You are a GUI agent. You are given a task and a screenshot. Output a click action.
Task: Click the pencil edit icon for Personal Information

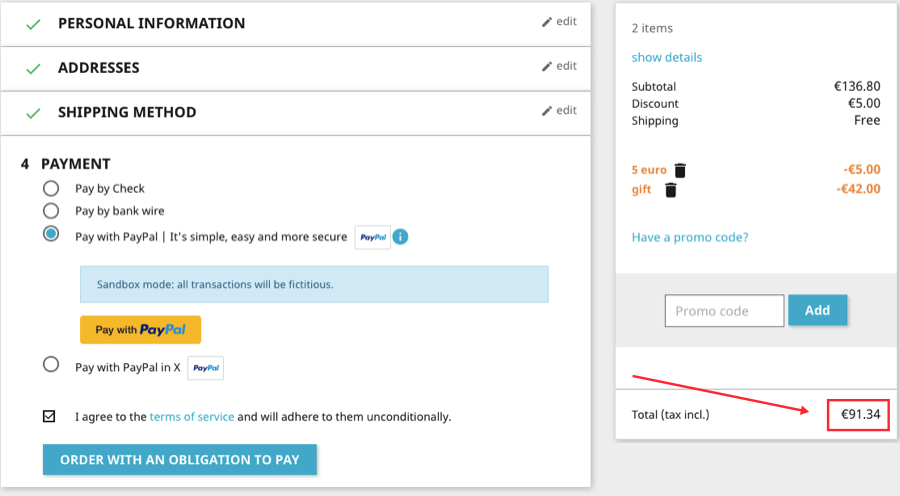point(547,22)
